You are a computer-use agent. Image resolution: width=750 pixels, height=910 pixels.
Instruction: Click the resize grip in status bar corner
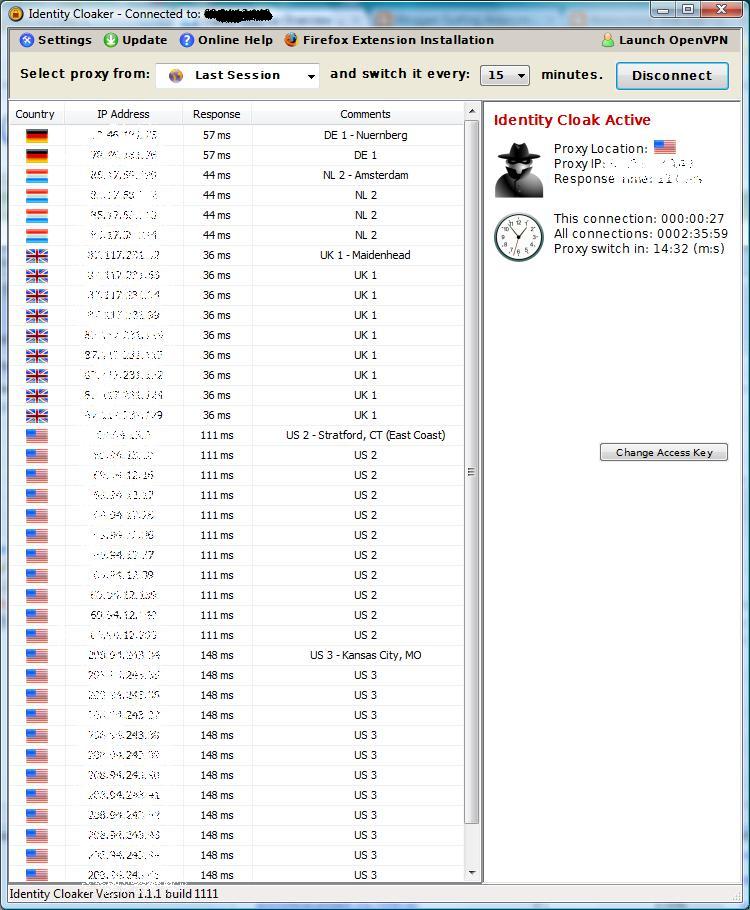coord(737,895)
